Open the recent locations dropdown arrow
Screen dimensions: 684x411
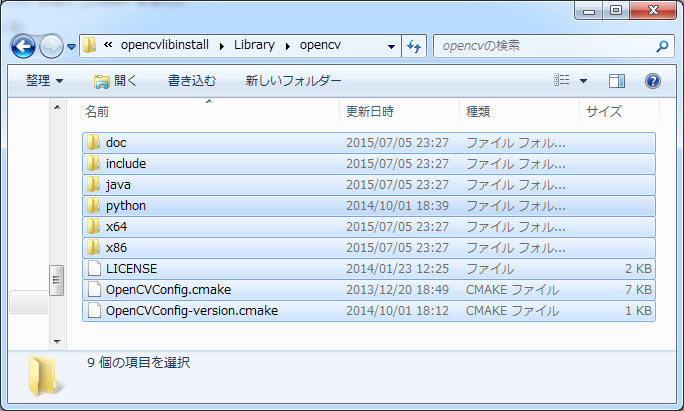pyautogui.click(x=72, y=46)
